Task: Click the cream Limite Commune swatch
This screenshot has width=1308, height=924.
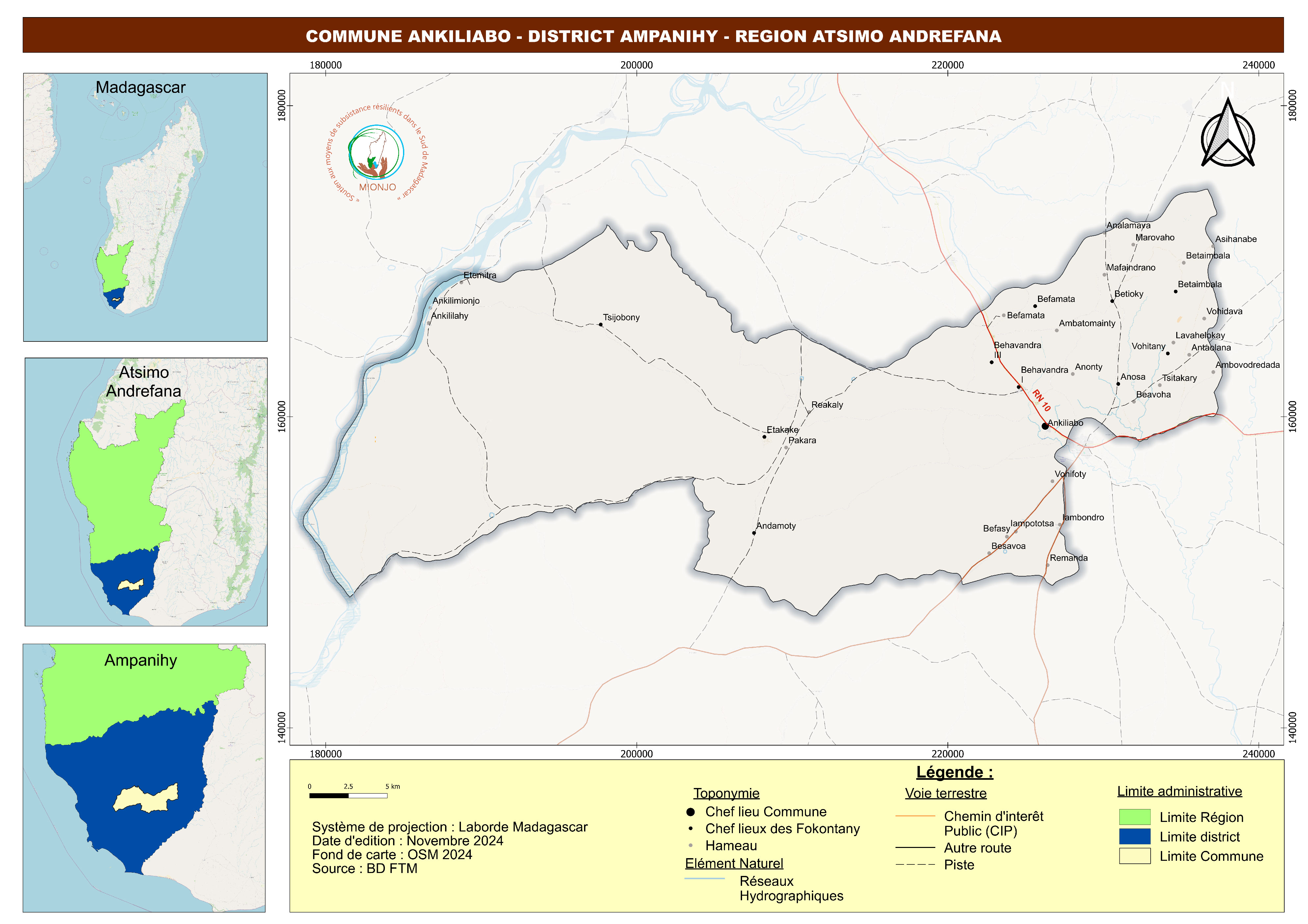Action: 1134,856
